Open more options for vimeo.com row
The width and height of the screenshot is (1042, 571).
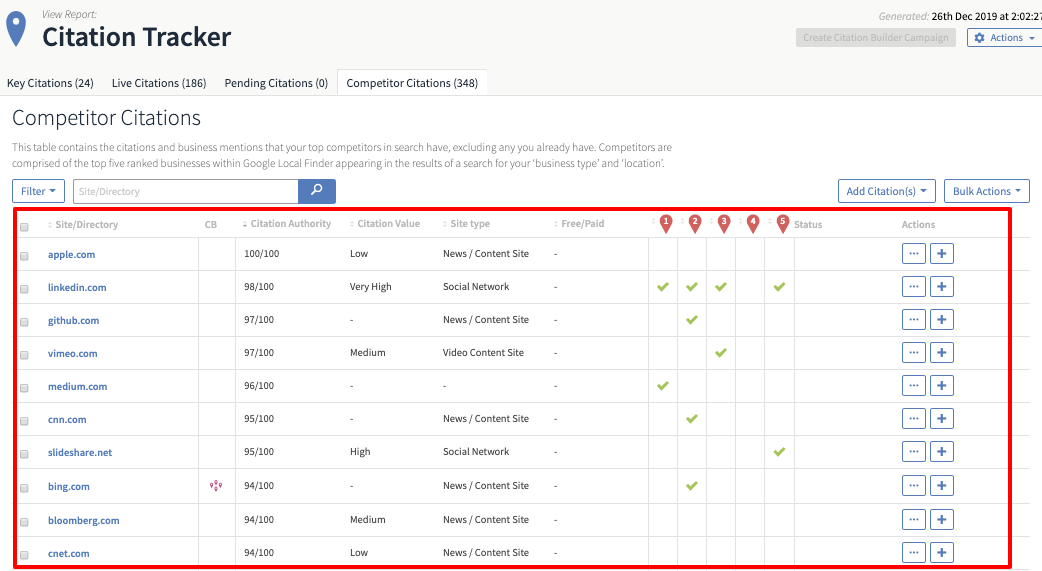pyautogui.click(x=914, y=352)
